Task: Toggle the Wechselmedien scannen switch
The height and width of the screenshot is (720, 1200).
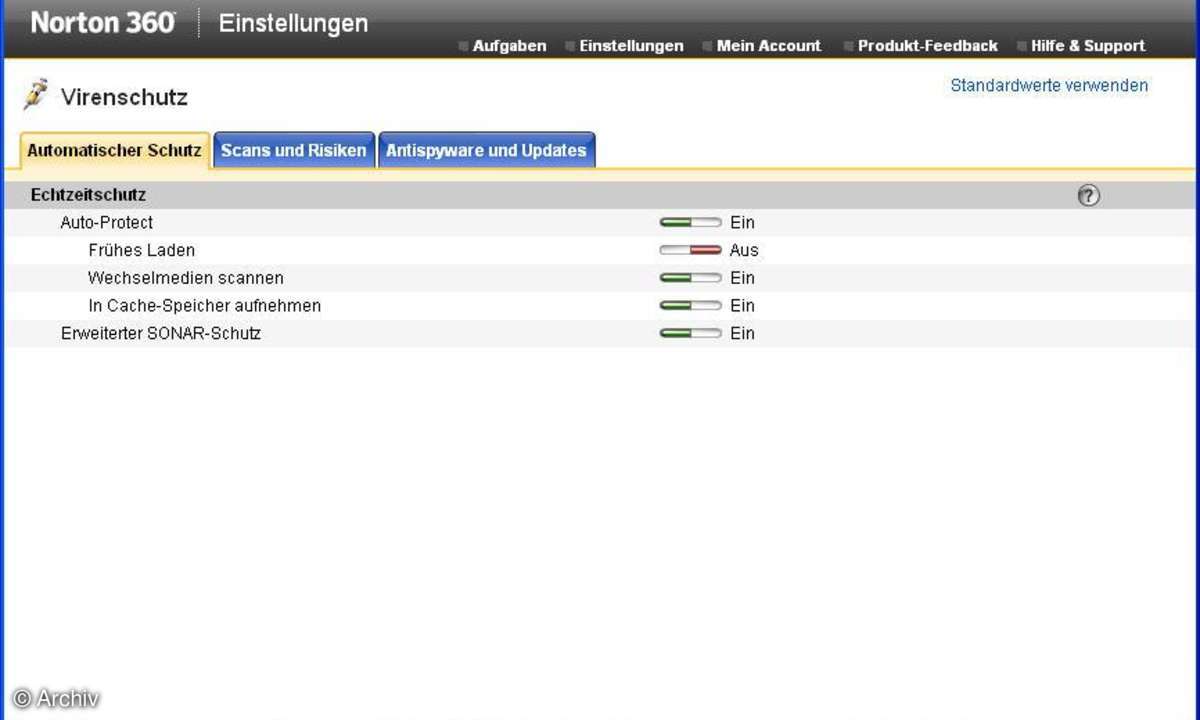Action: 690,278
